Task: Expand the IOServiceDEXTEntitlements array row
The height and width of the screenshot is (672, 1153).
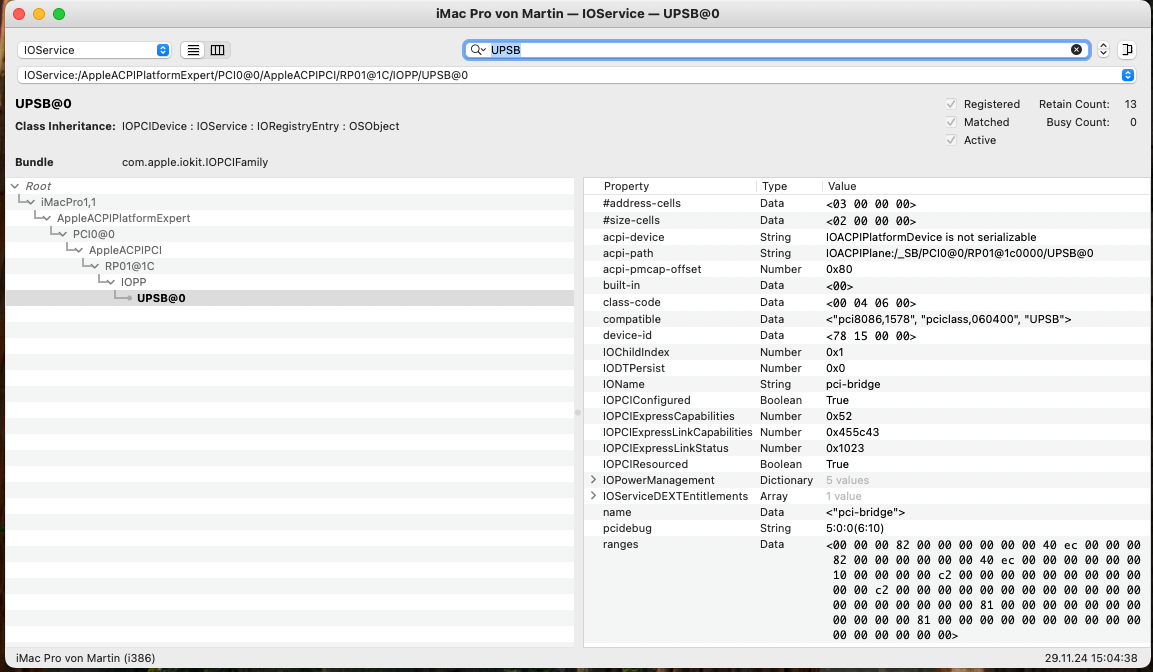Action: click(x=594, y=496)
